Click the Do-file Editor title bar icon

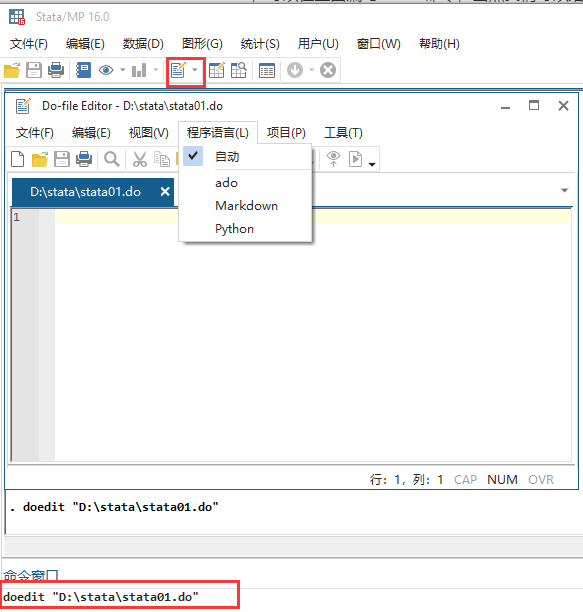23,106
